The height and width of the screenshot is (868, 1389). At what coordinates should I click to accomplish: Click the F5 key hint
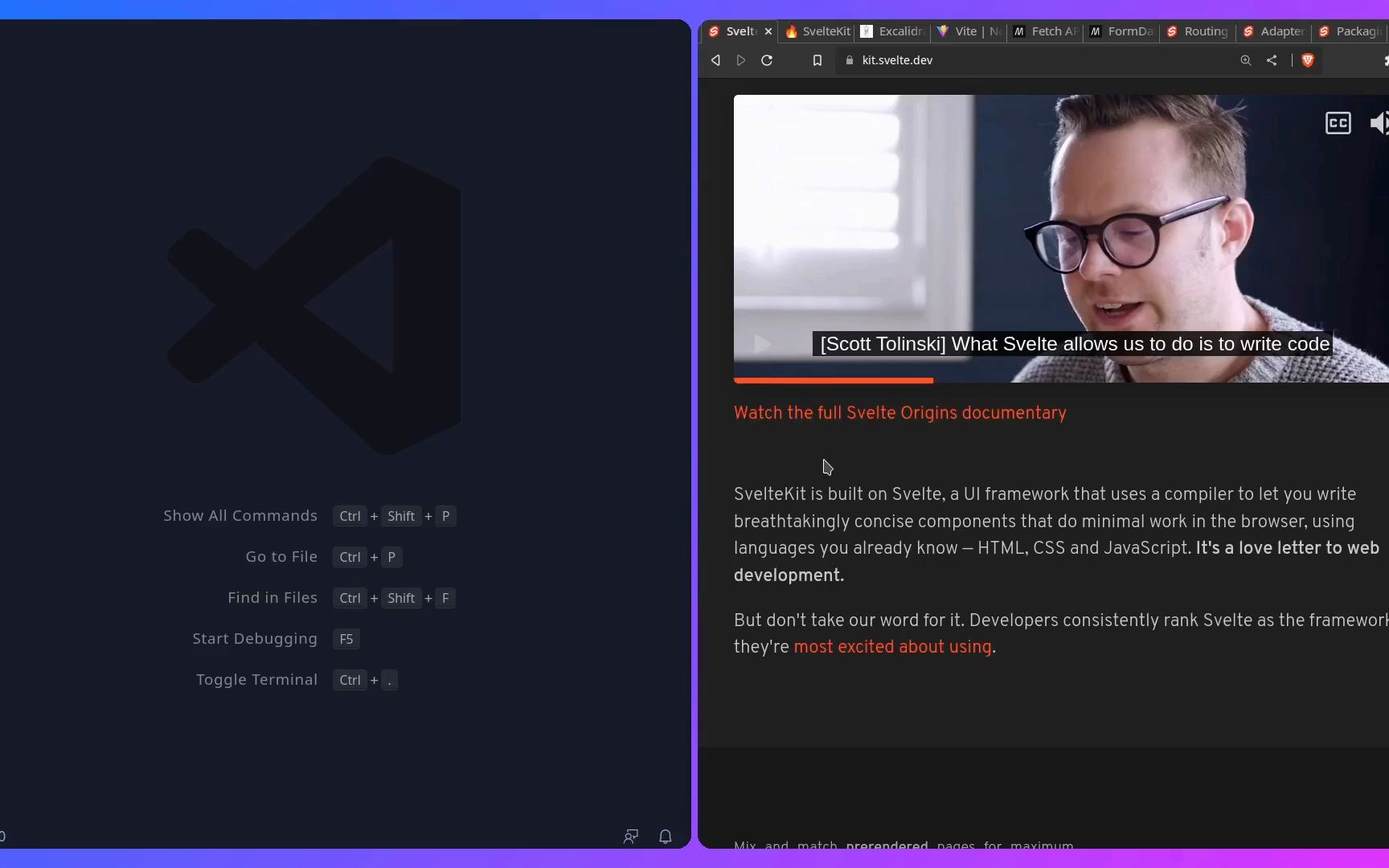point(346,639)
